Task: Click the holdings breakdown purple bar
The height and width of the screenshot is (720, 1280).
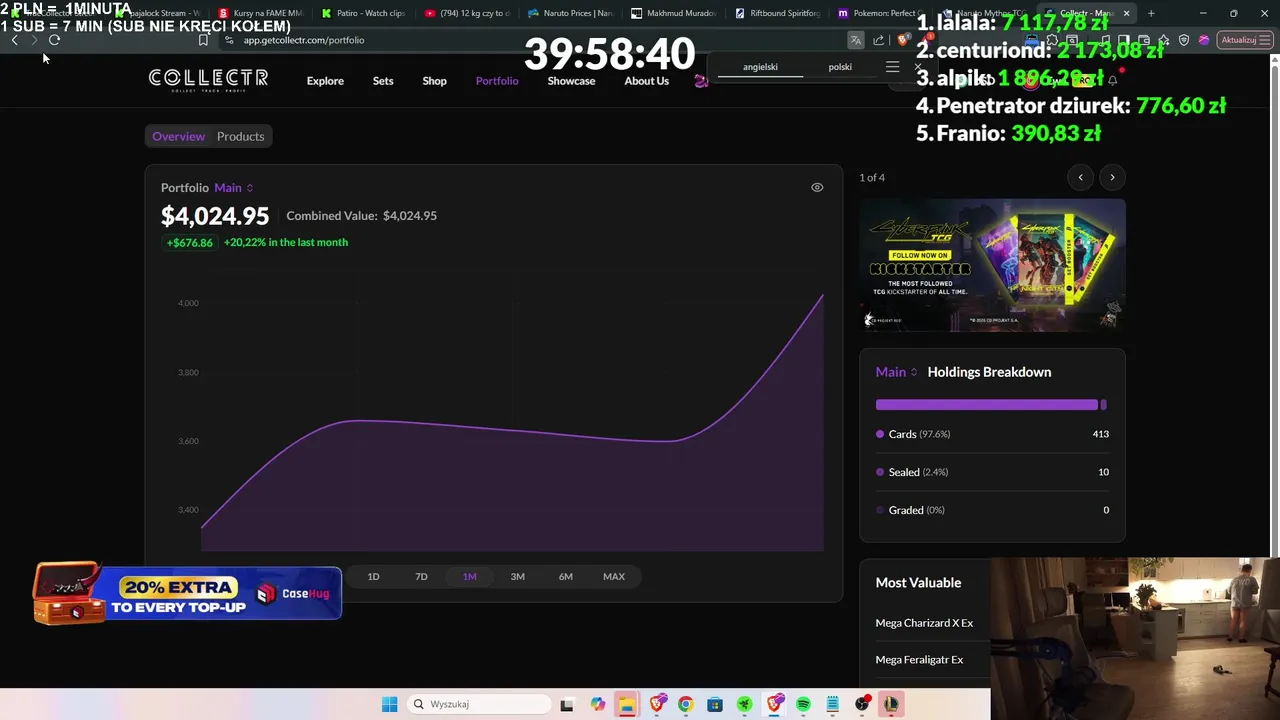Action: (986, 404)
